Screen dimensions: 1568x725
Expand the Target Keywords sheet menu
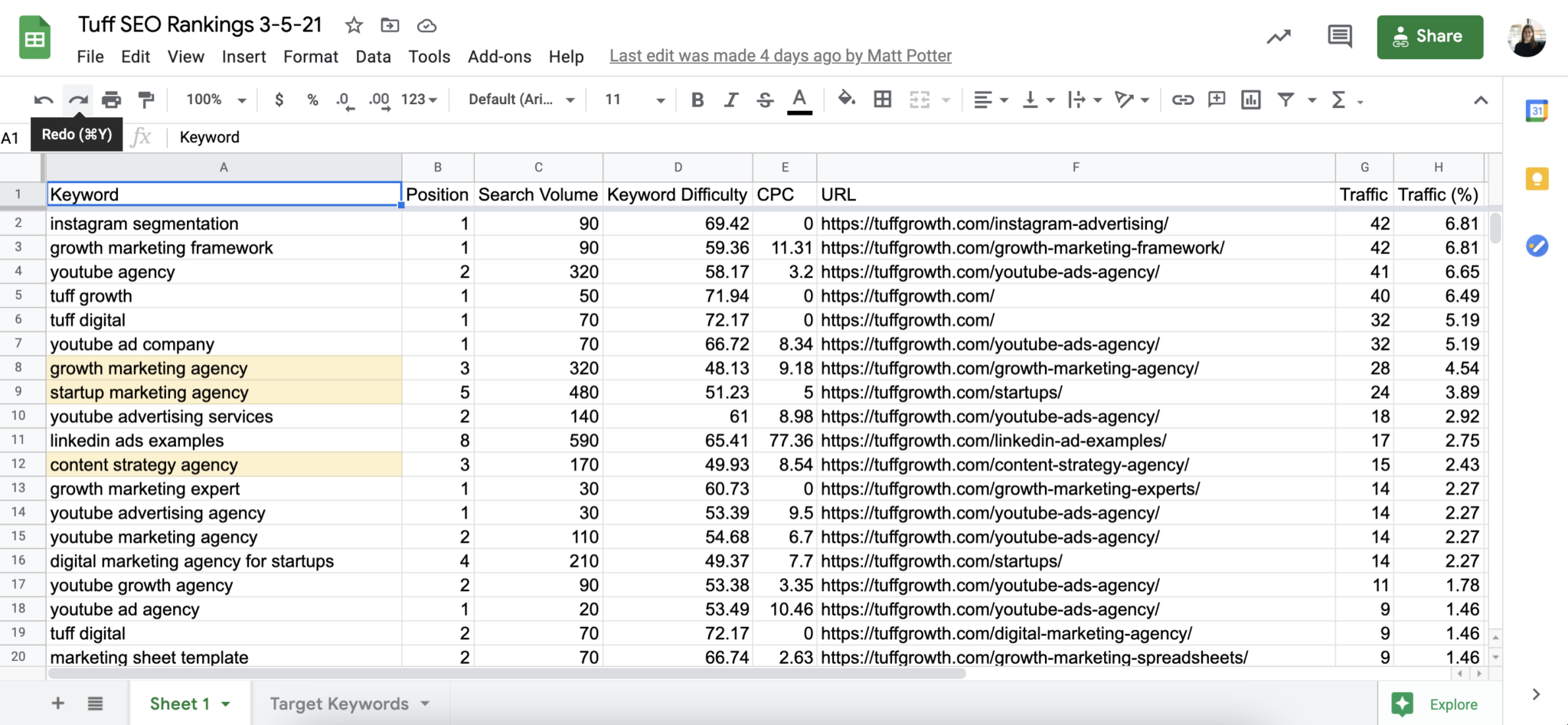[426, 703]
